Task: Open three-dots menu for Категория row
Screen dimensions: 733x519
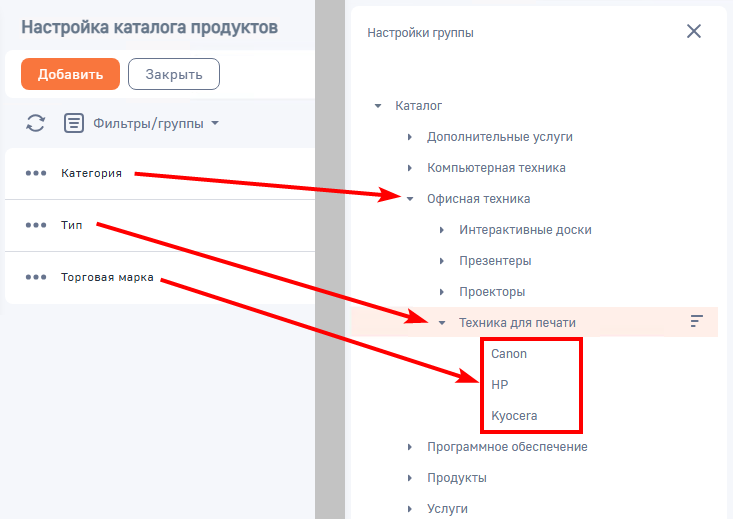Action: coord(36,173)
